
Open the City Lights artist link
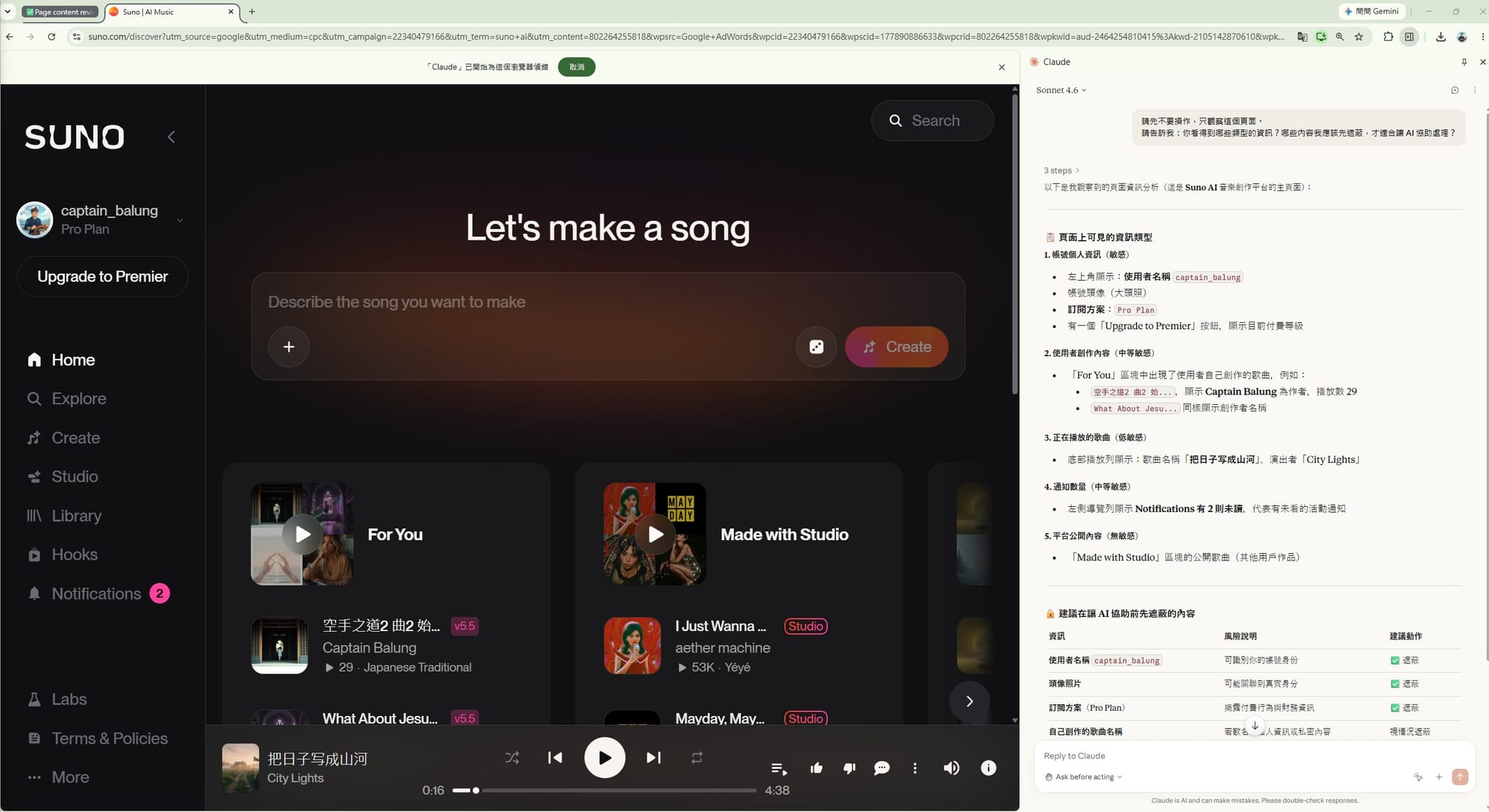(296, 778)
